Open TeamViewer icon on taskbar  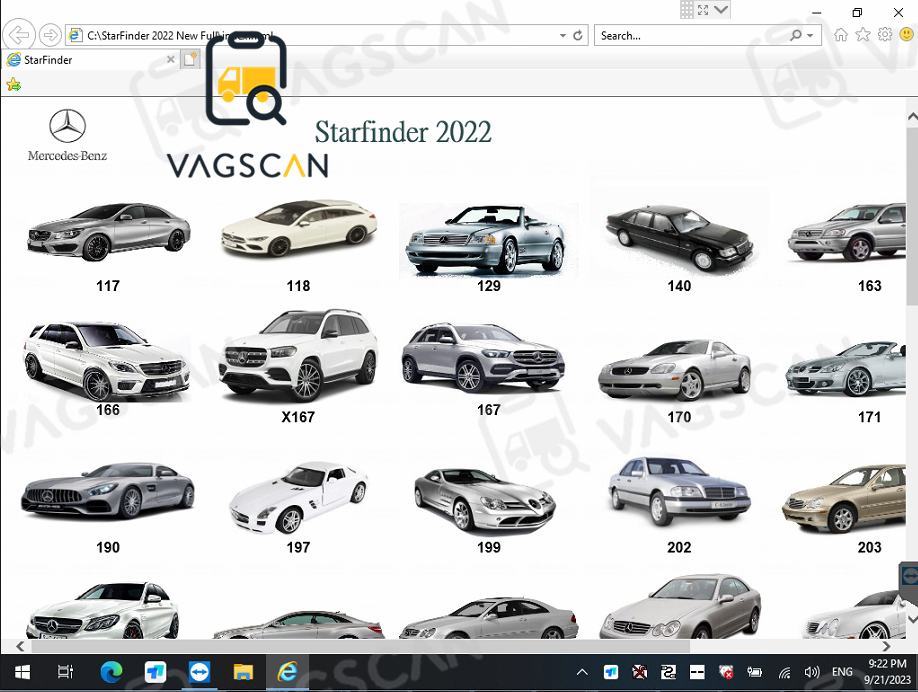(200, 673)
